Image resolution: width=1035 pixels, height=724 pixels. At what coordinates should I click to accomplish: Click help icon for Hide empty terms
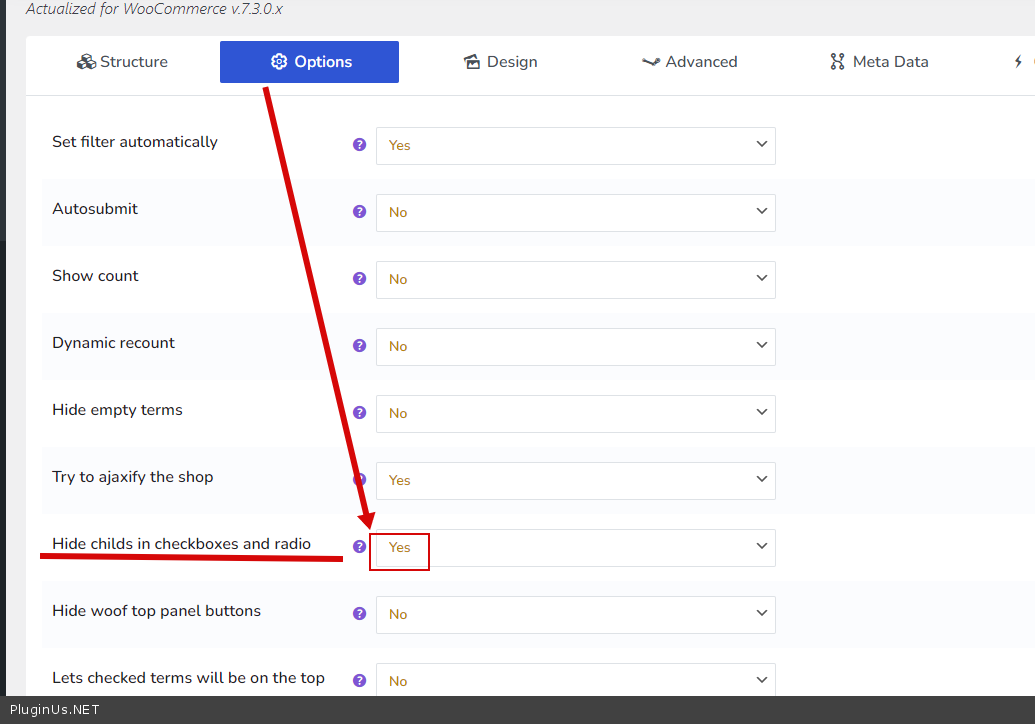click(360, 412)
